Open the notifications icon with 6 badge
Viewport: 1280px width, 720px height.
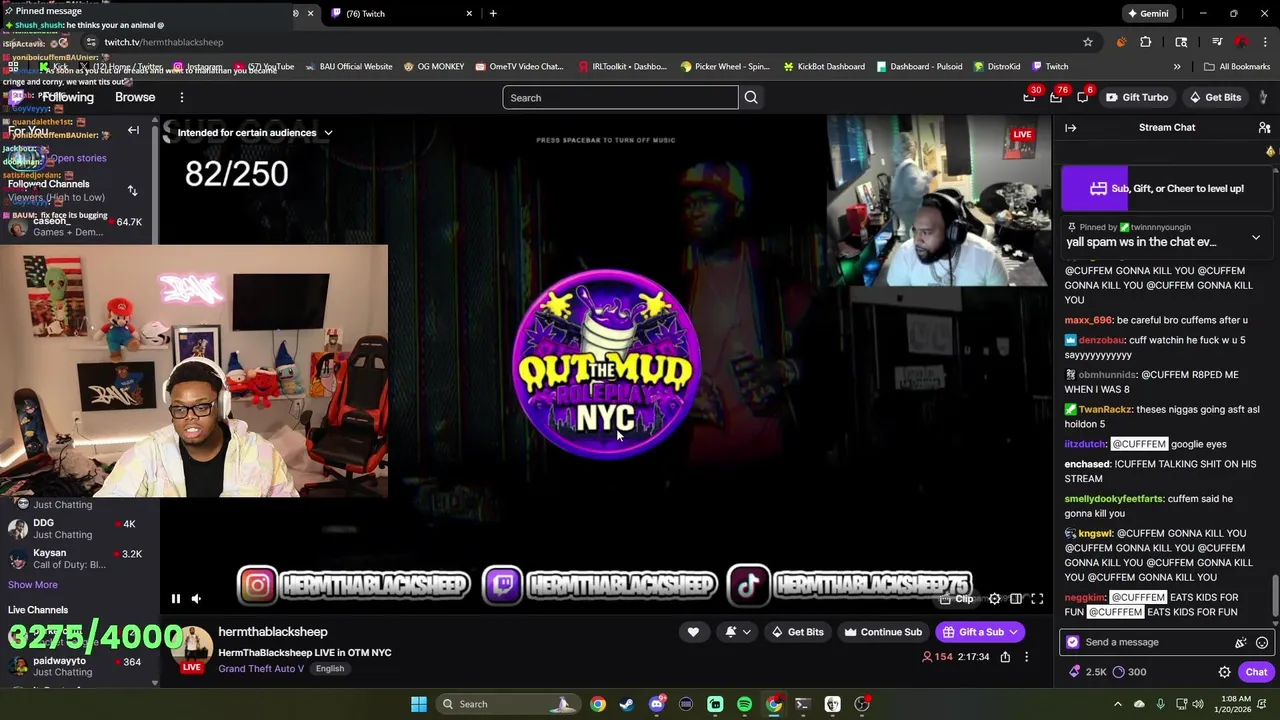[x=1083, y=97]
